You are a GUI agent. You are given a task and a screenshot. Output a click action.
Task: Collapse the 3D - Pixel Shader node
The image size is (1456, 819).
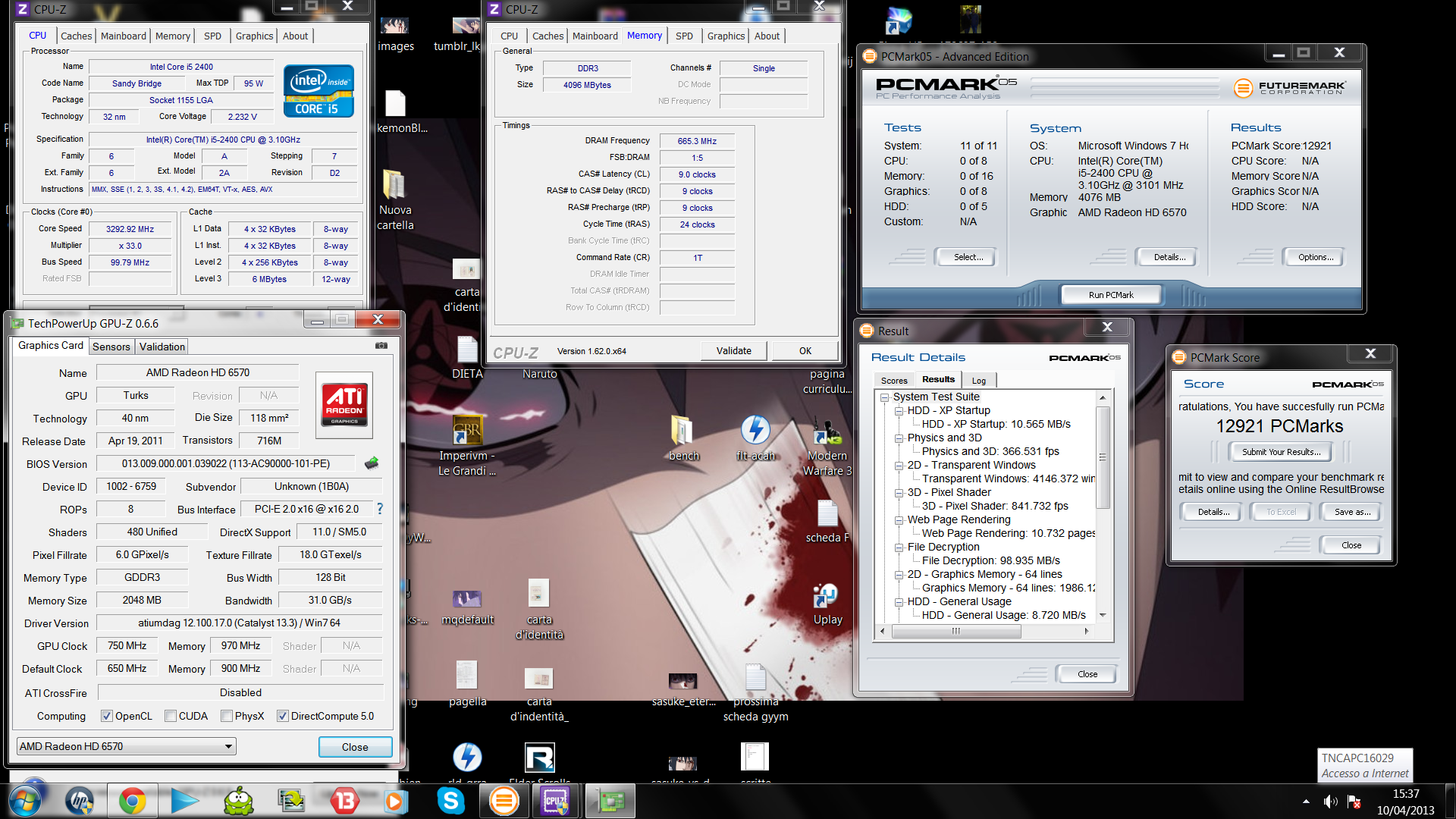click(x=899, y=493)
